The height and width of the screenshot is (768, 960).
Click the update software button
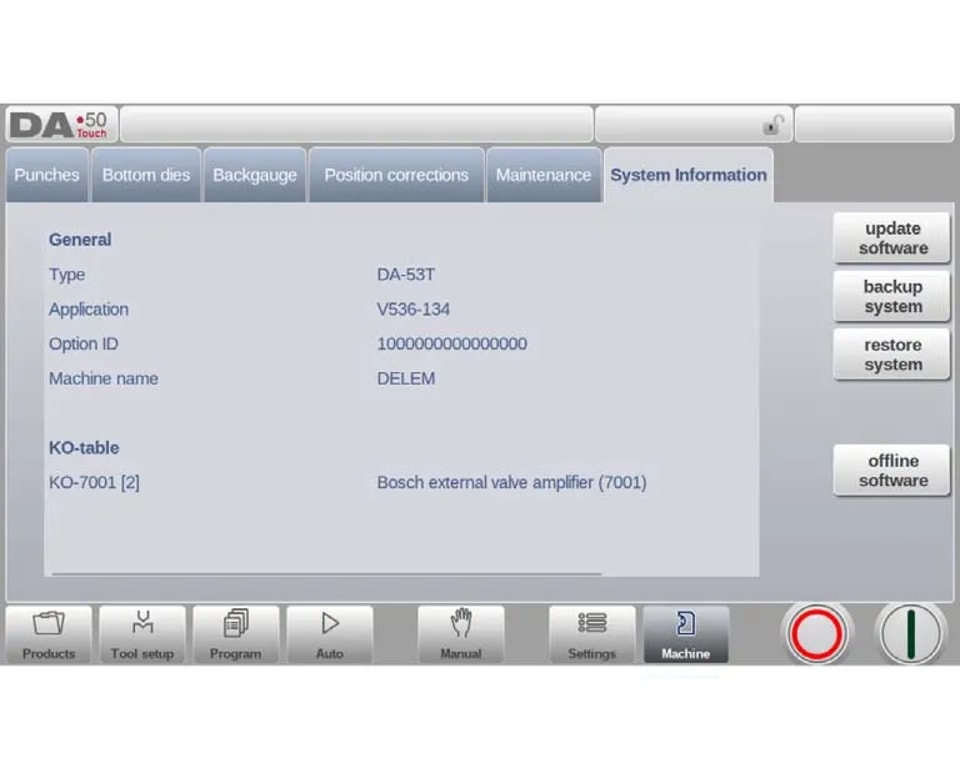click(x=892, y=238)
